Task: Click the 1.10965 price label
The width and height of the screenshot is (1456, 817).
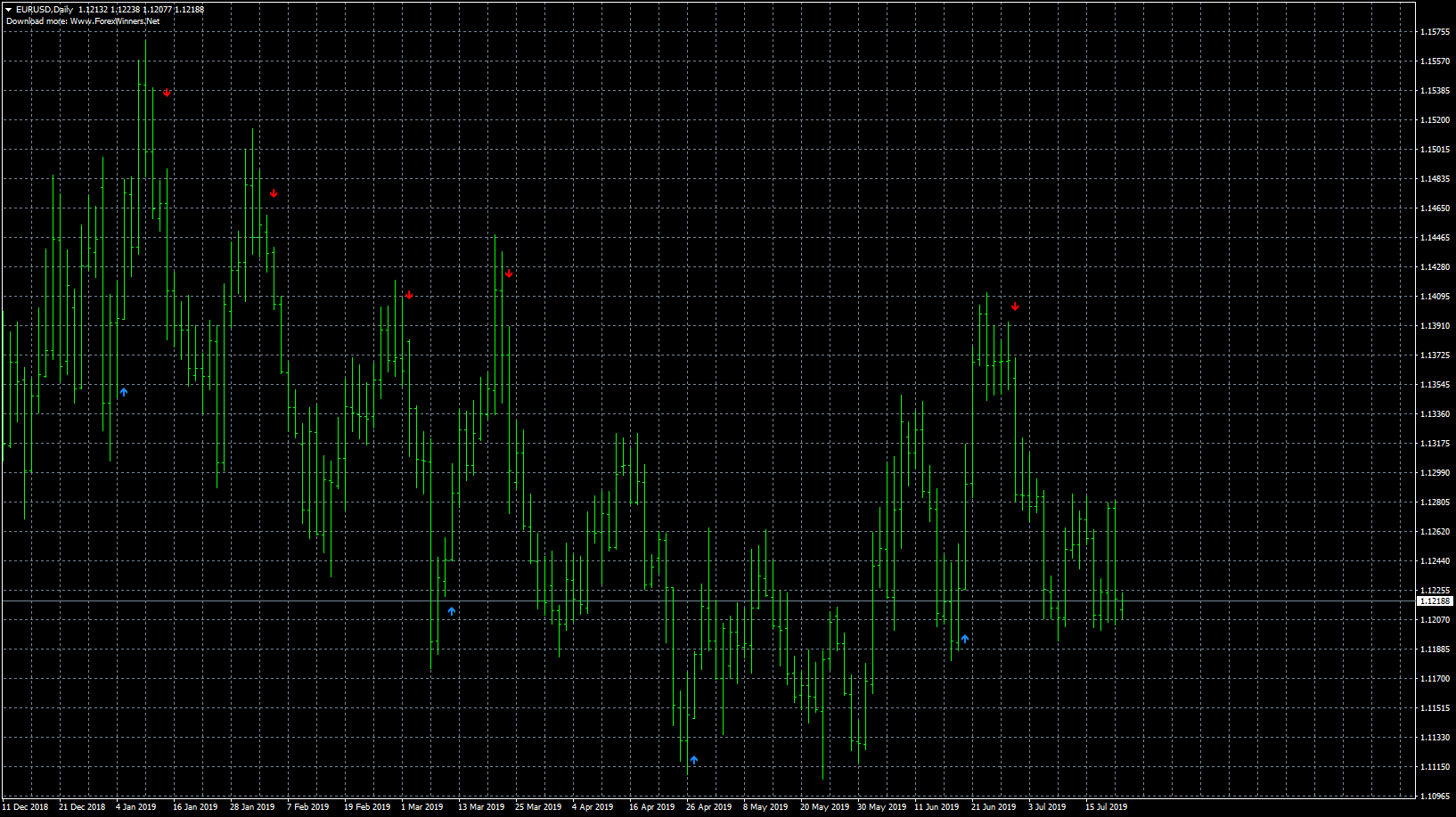Action: click(1435, 797)
